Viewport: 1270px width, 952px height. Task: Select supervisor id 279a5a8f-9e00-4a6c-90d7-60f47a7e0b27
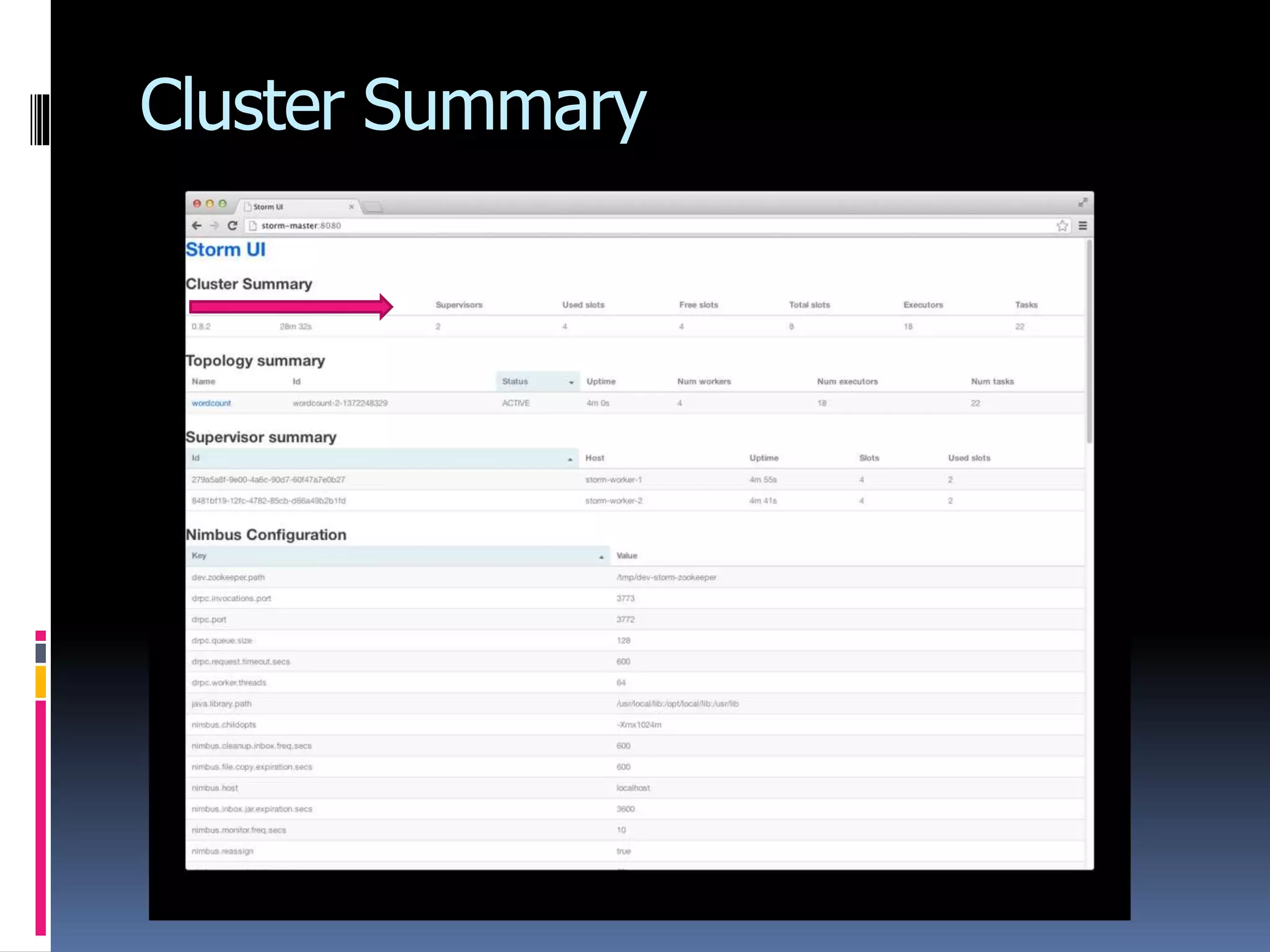(269, 480)
